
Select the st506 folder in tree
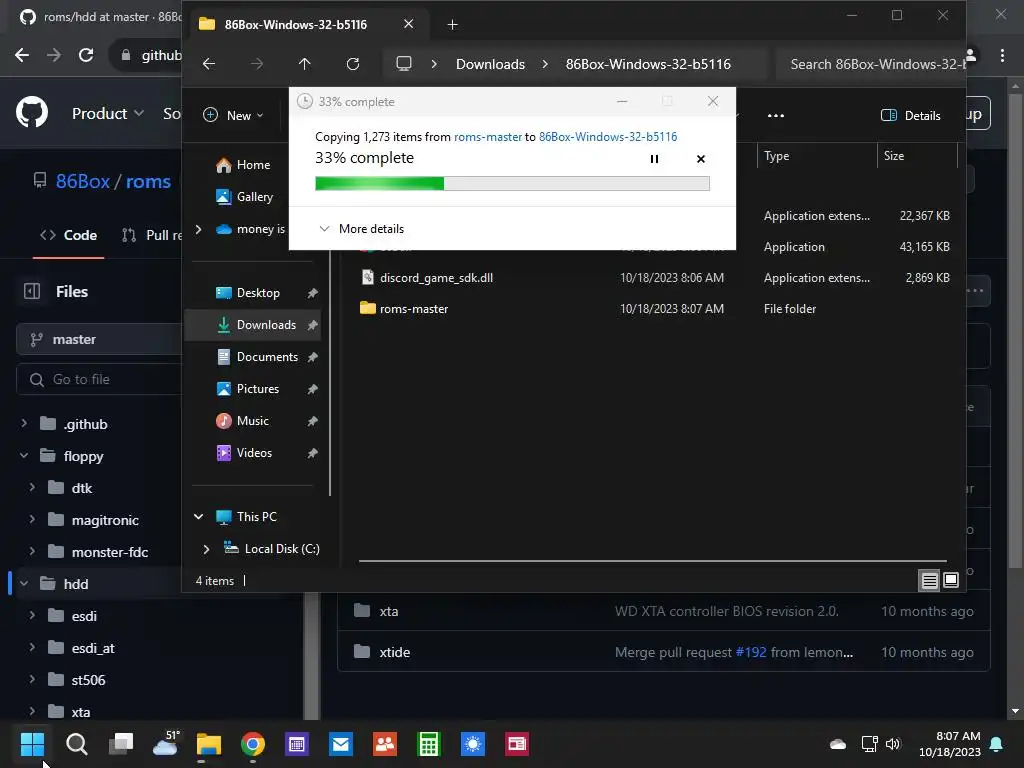click(88, 680)
